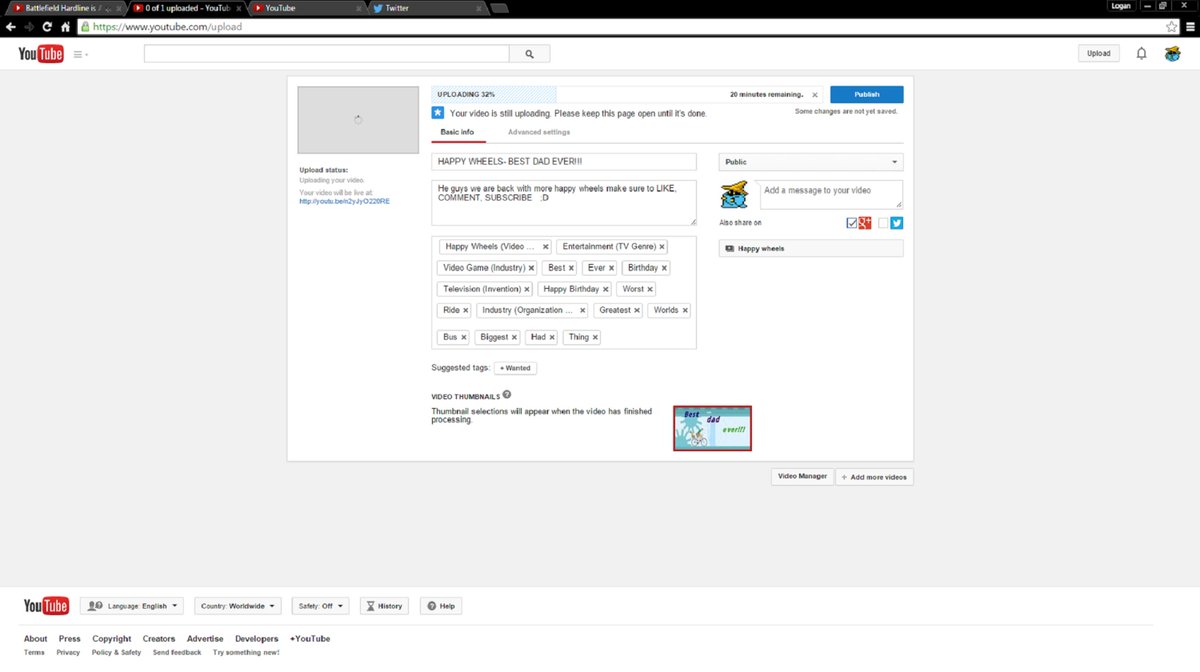The width and height of the screenshot is (1200, 672).
Task: Click the browser forward arrow
Action: [x=29, y=27]
